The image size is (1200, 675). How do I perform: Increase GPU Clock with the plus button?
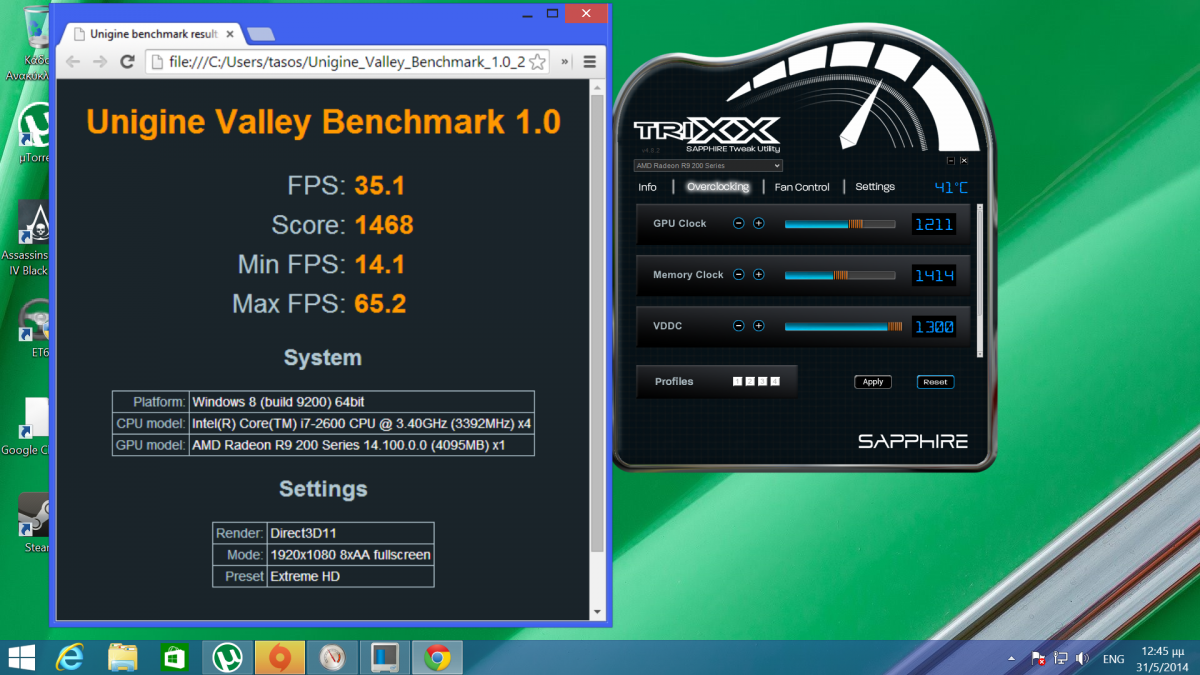tap(759, 223)
